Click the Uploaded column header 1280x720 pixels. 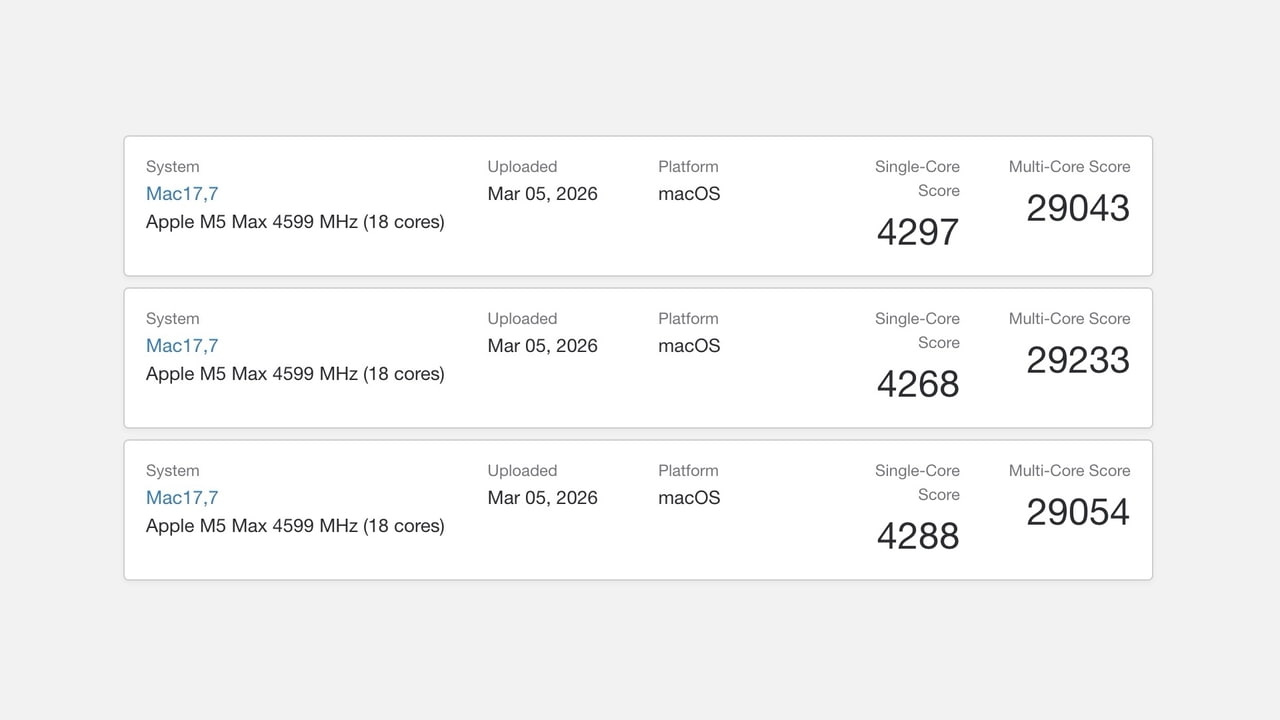(x=522, y=166)
